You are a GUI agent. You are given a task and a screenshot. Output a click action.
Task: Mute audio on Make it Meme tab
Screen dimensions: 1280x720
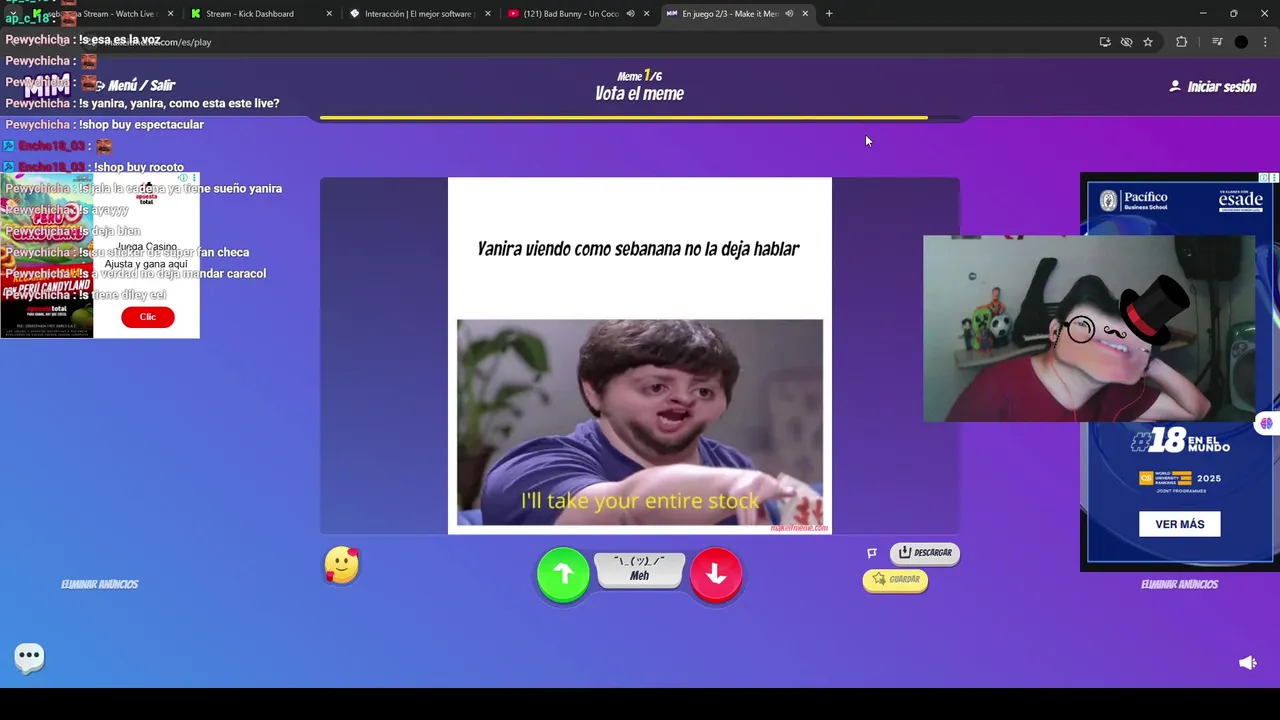[x=789, y=14]
